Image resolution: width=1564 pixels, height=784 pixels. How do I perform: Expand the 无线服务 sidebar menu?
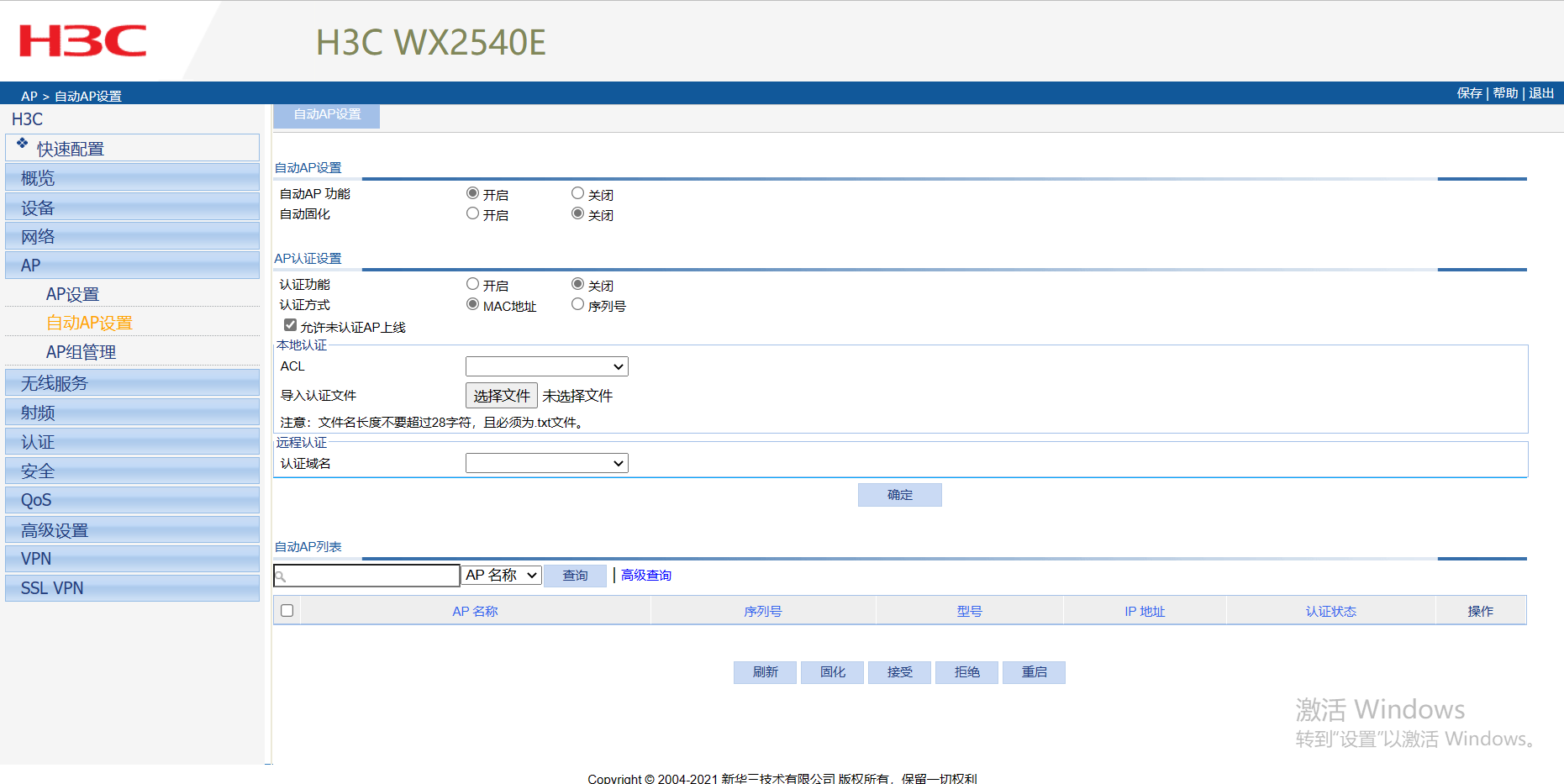pos(132,383)
